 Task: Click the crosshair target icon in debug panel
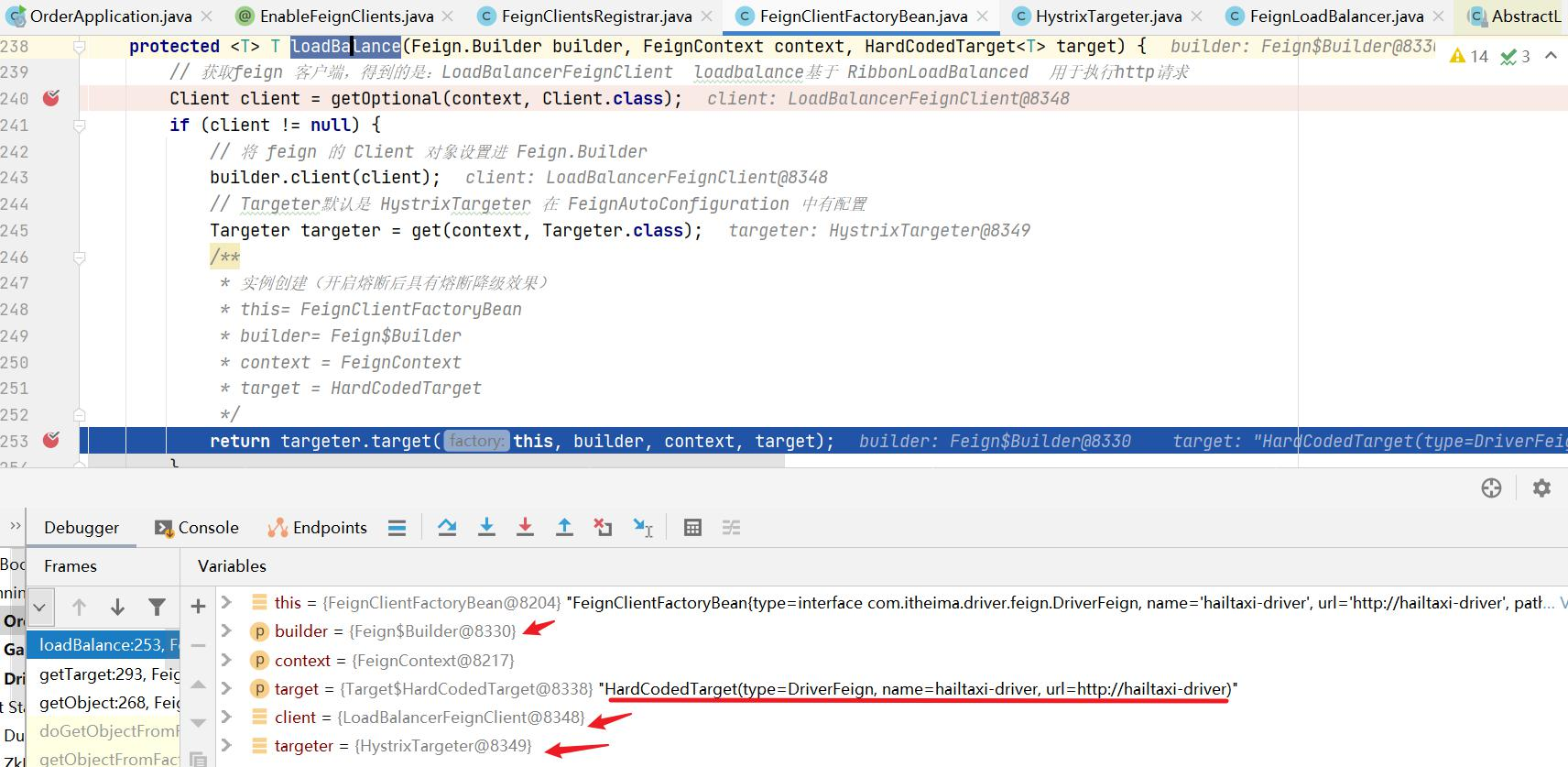tap(1491, 488)
